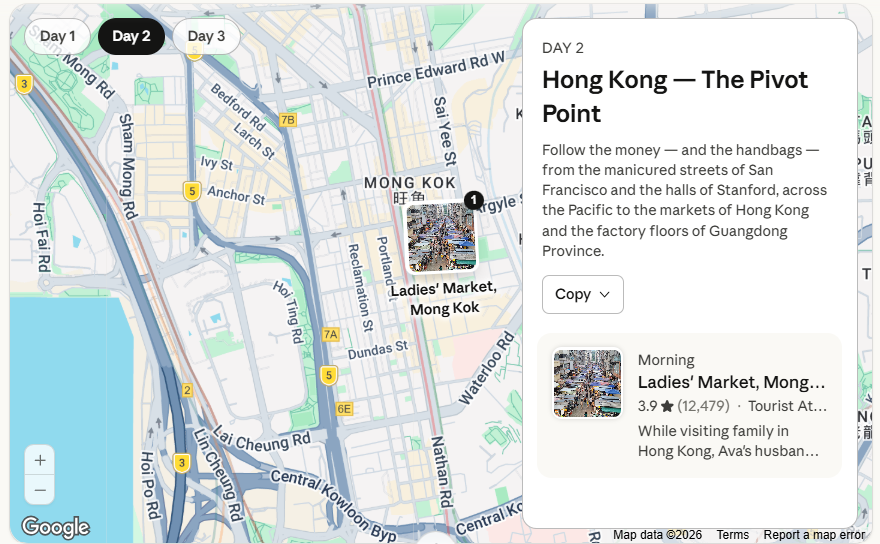Expand the Copy dropdown menu
The height and width of the screenshot is (544, 880).
(x=582, y=294)
